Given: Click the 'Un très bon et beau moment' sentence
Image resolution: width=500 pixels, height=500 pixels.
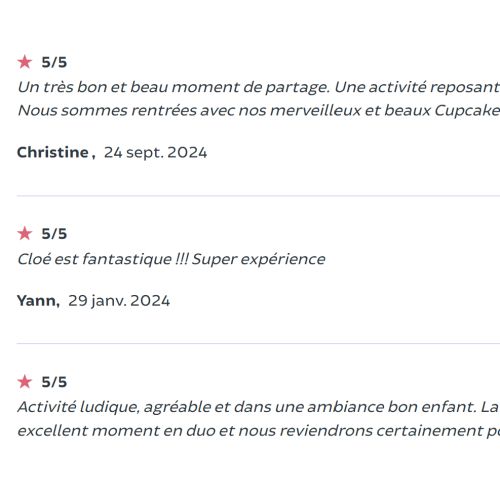Looking at the screenshot, I should coord(174,87).
